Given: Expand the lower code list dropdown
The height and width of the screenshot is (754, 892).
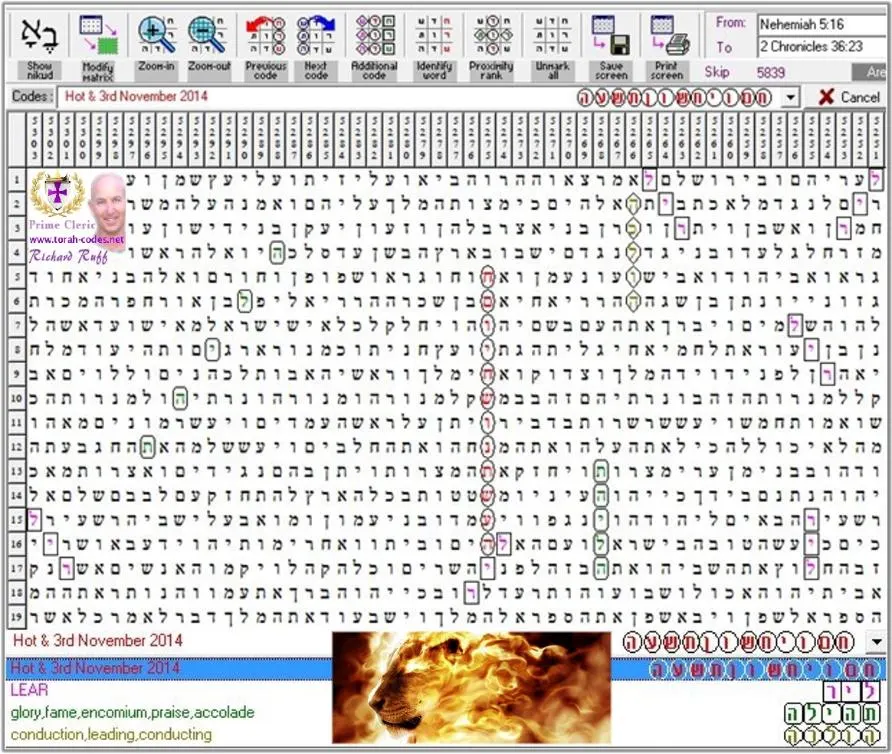Looking at the screenshot, I should pos(877,642).
